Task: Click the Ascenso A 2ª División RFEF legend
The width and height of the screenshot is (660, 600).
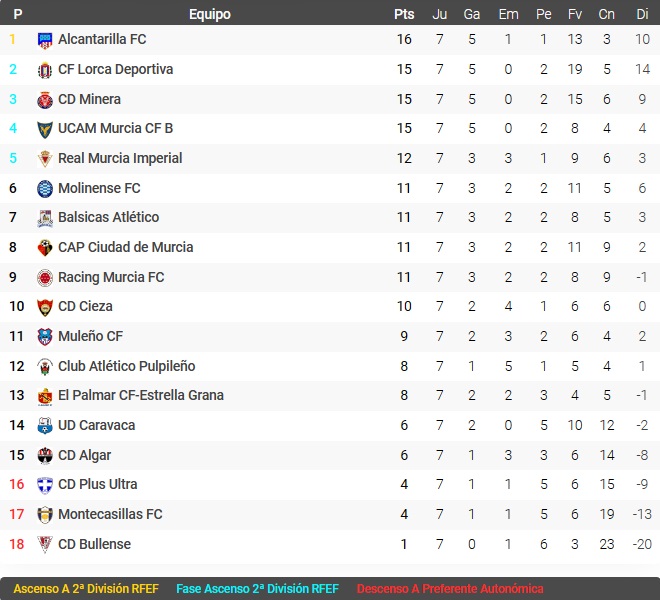Action: pos(88,589)
